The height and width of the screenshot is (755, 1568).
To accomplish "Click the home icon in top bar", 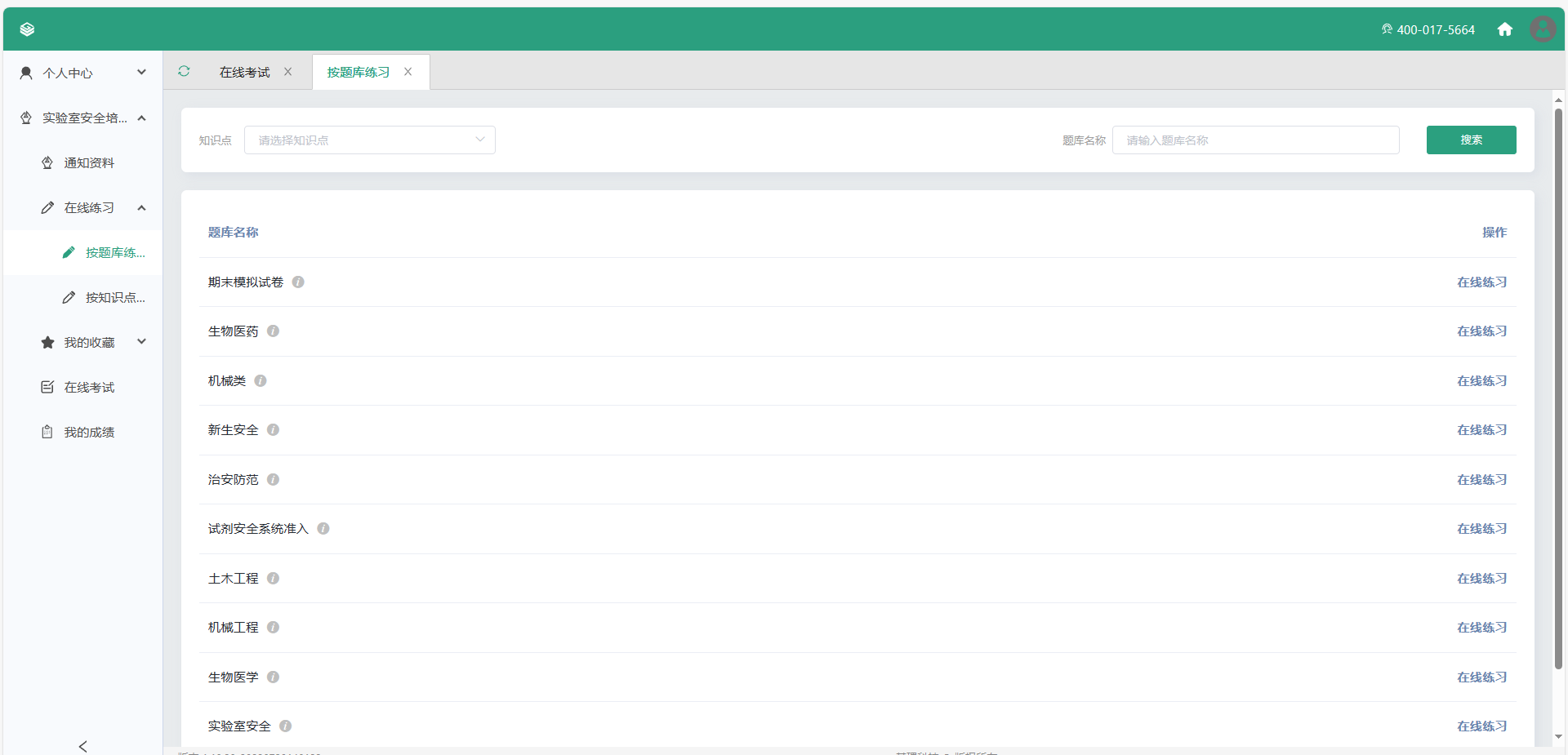I will click(1504, 29).
